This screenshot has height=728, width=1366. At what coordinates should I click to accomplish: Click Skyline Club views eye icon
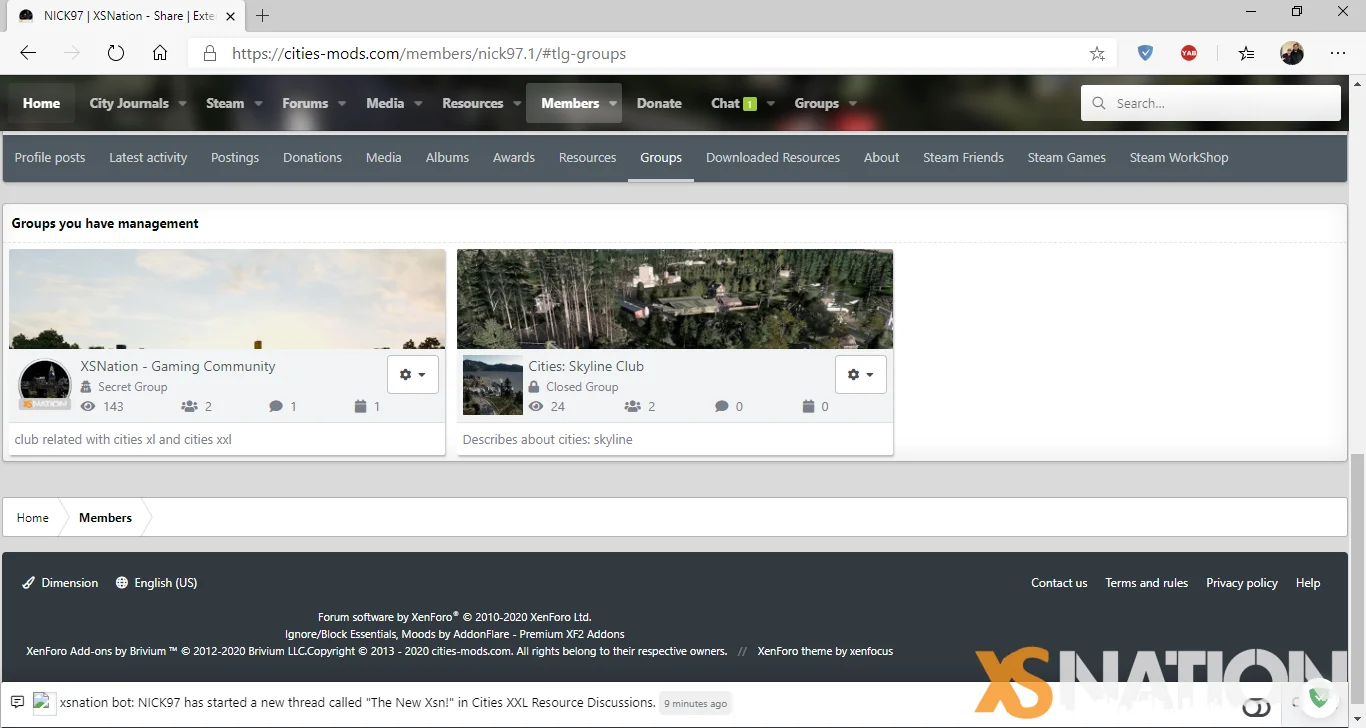[x=536, y=407]
